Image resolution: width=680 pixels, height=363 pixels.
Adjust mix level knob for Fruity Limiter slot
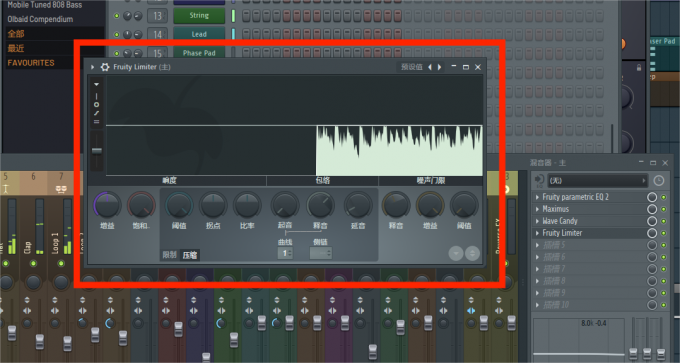tap(652, 233)
